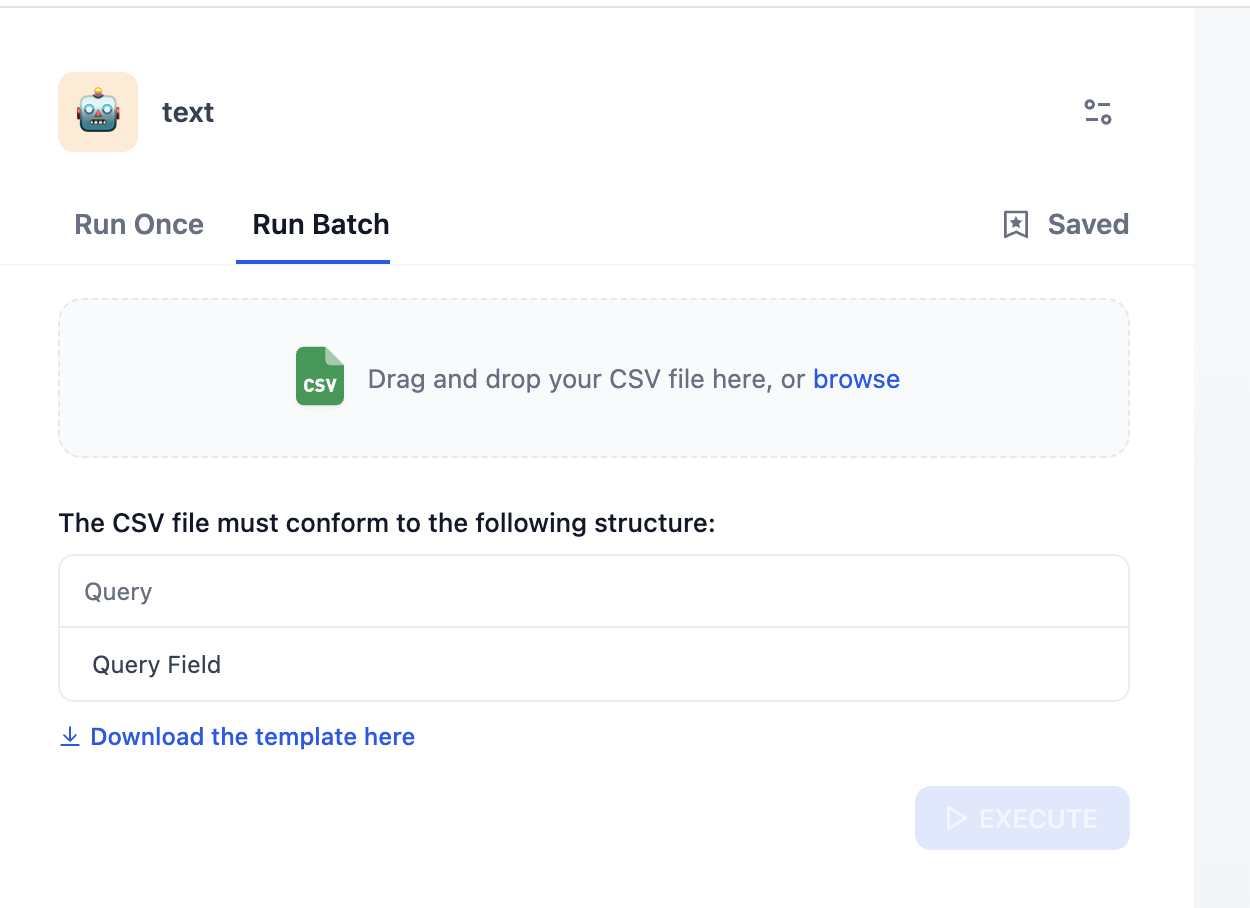This screenshot has height=908, width=1250.
Task: Open the Saved tab label
Action: click(x=1088, y=225)
